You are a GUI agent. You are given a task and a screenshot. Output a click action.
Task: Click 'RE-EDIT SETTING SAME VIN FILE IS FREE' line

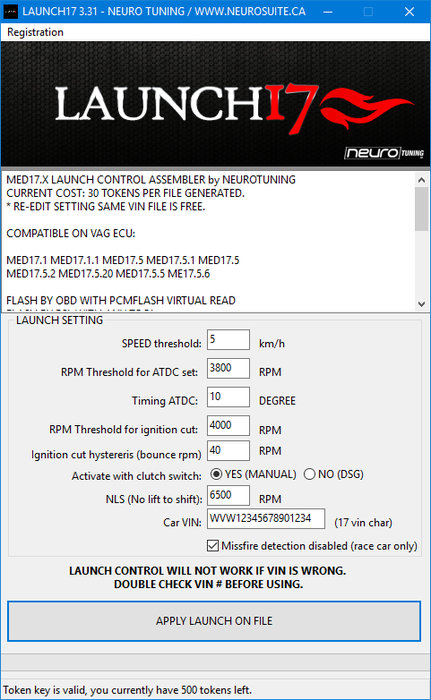[x=106, y=207]
